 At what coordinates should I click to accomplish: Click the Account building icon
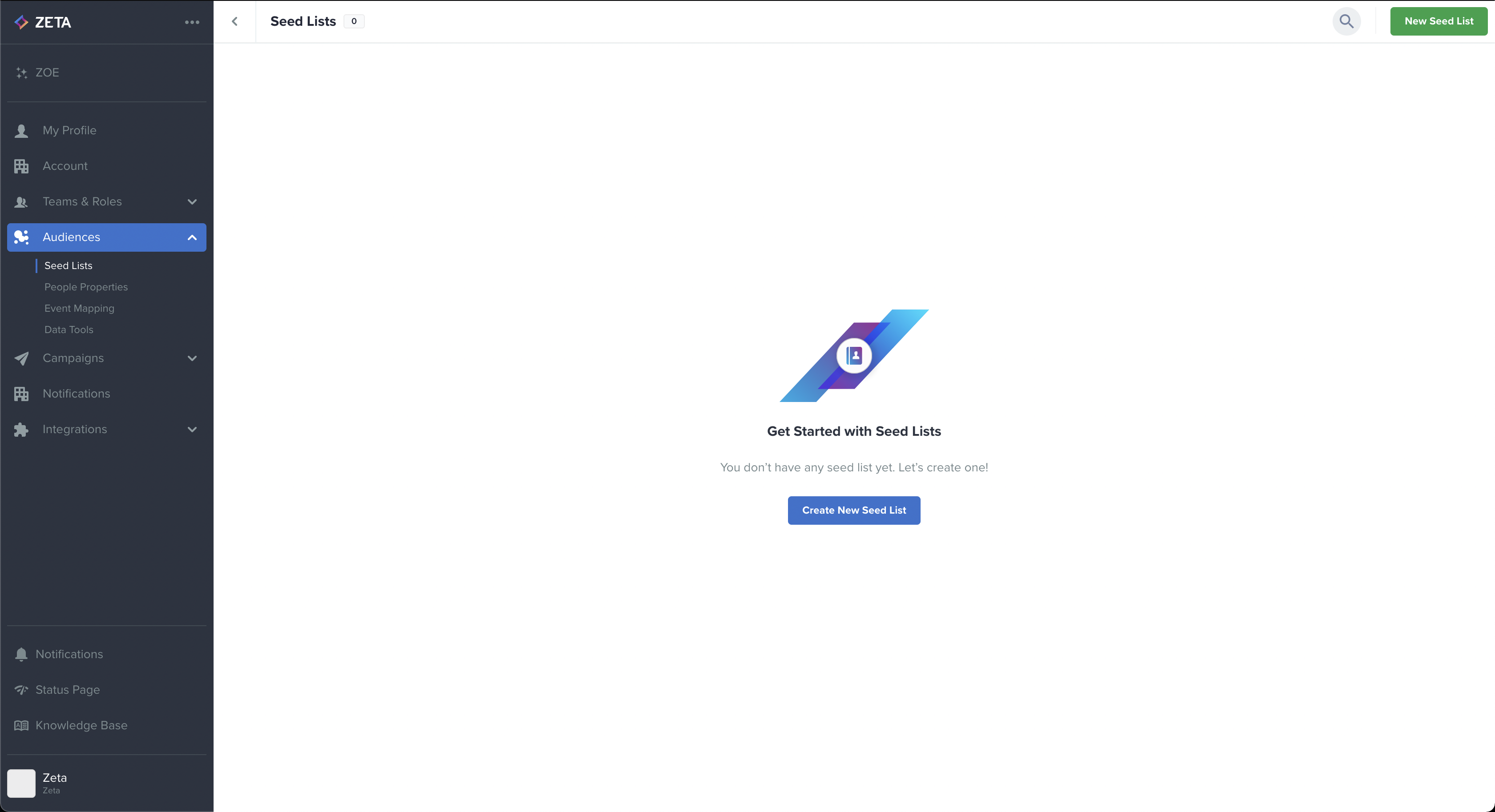tap(21, 166)
